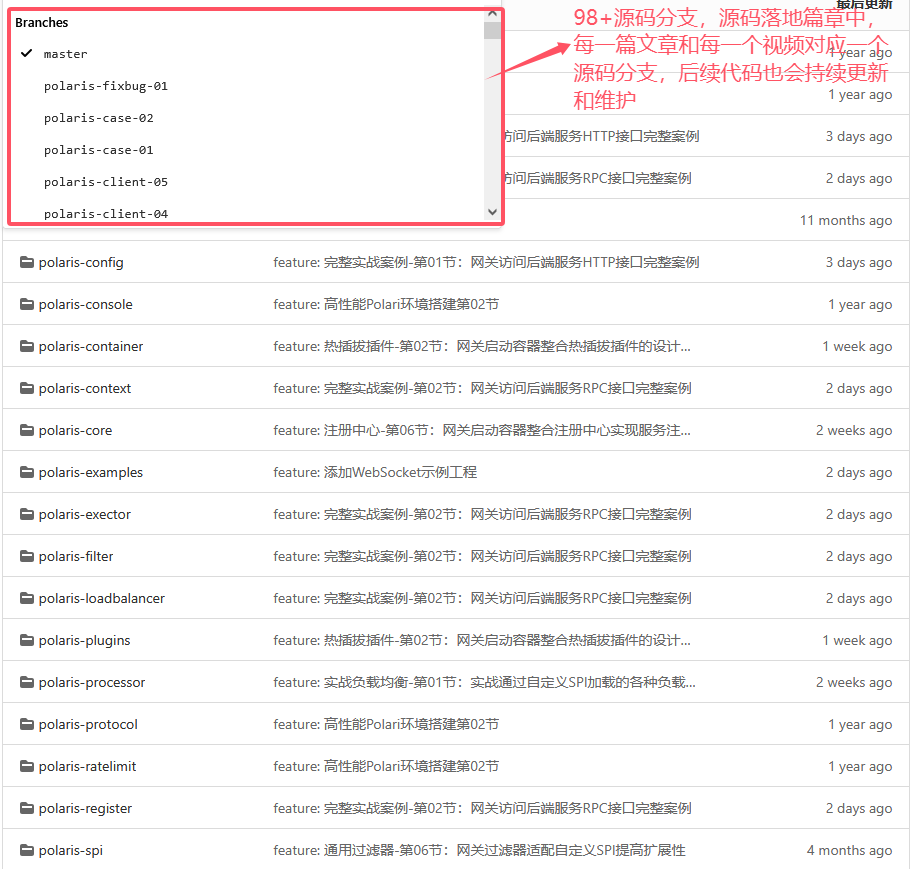Click the polaris-spi folder icon
Screen dimensions: 911x869
tap(27, 850)
